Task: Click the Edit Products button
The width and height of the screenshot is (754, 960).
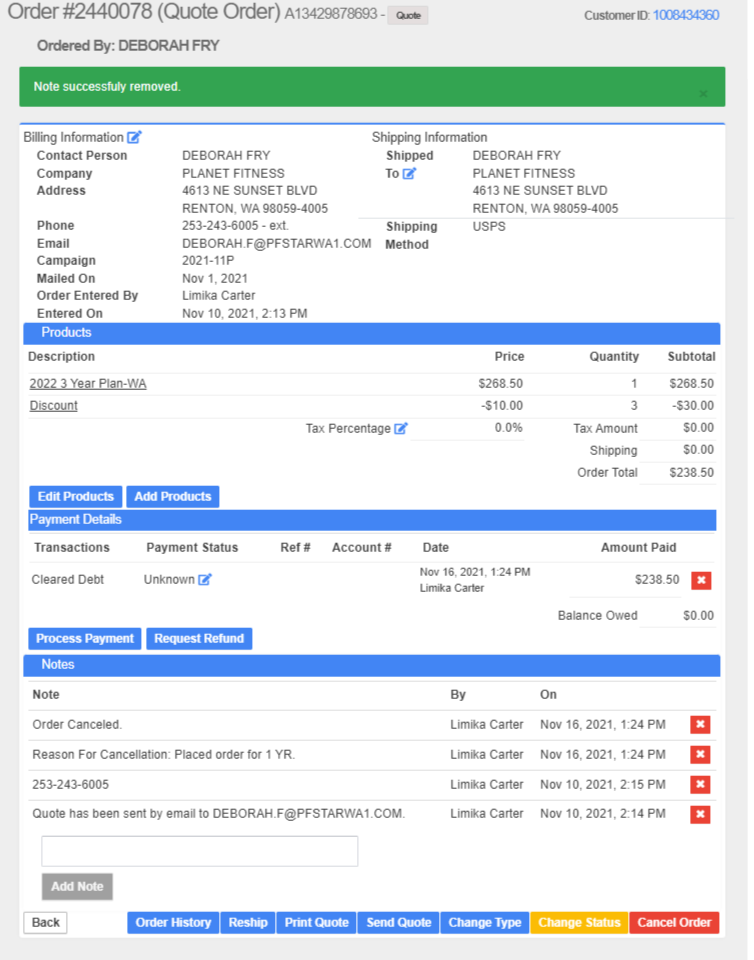Action: click(76, 497)
